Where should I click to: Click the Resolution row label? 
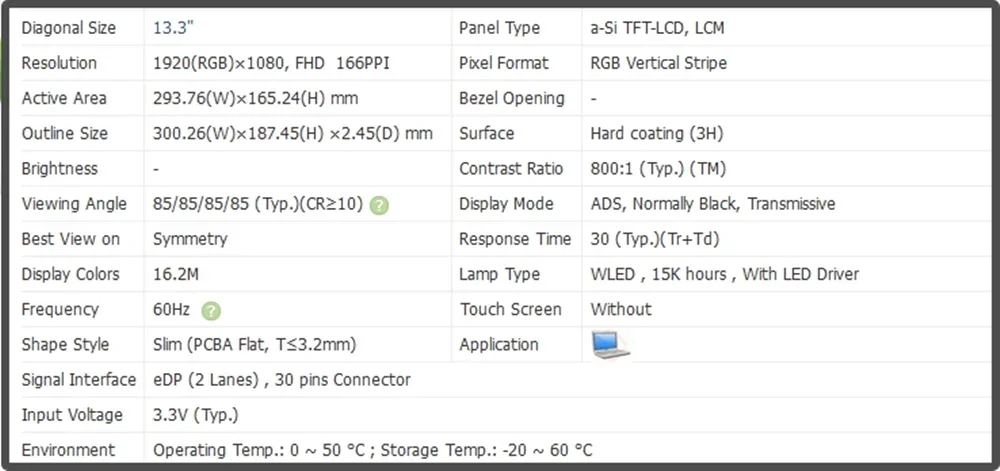[59, 63]
